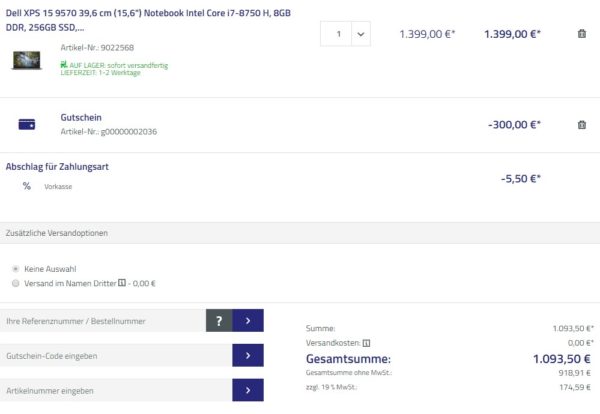Click the percent icon beside Vorkasse

pos(27,186)
